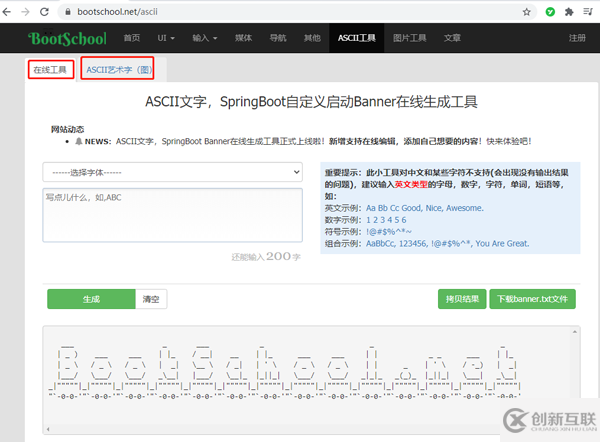Open the 选择字体 font dropdown
This screenshot has width=600, height=442.
coord(173,172)
